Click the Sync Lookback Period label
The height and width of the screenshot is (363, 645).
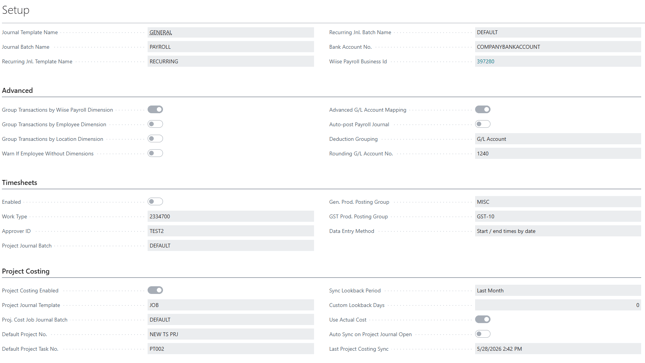click(355, 291)
